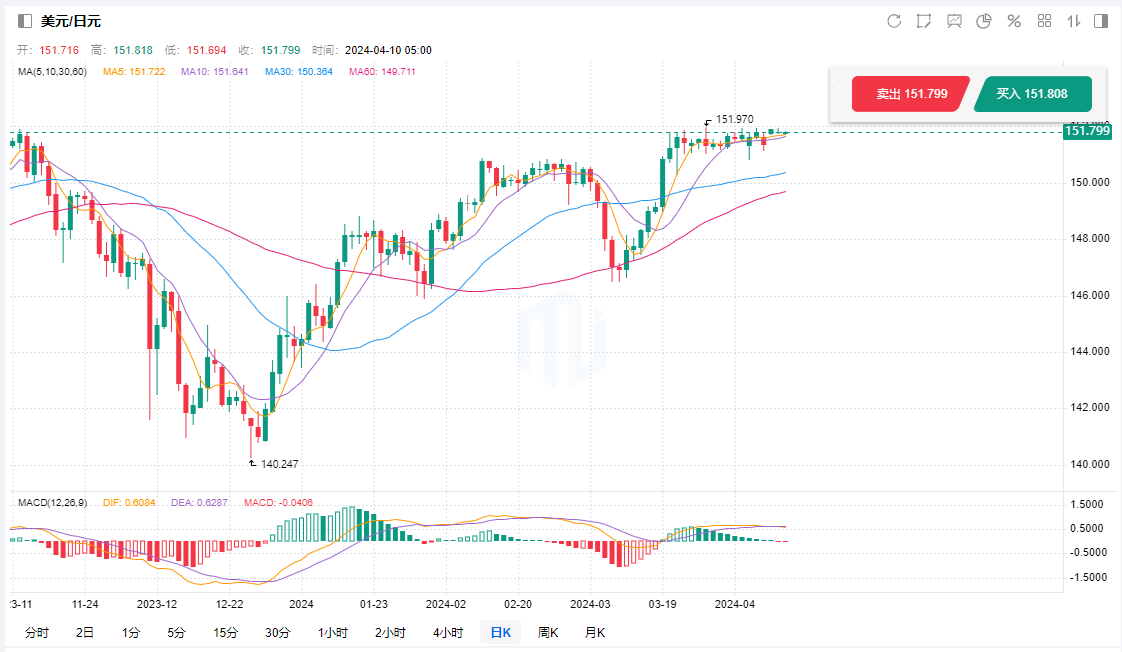Click the up-down arrows icon
The height and width of the screenshot is (652, 1122).
[1074, 21]
